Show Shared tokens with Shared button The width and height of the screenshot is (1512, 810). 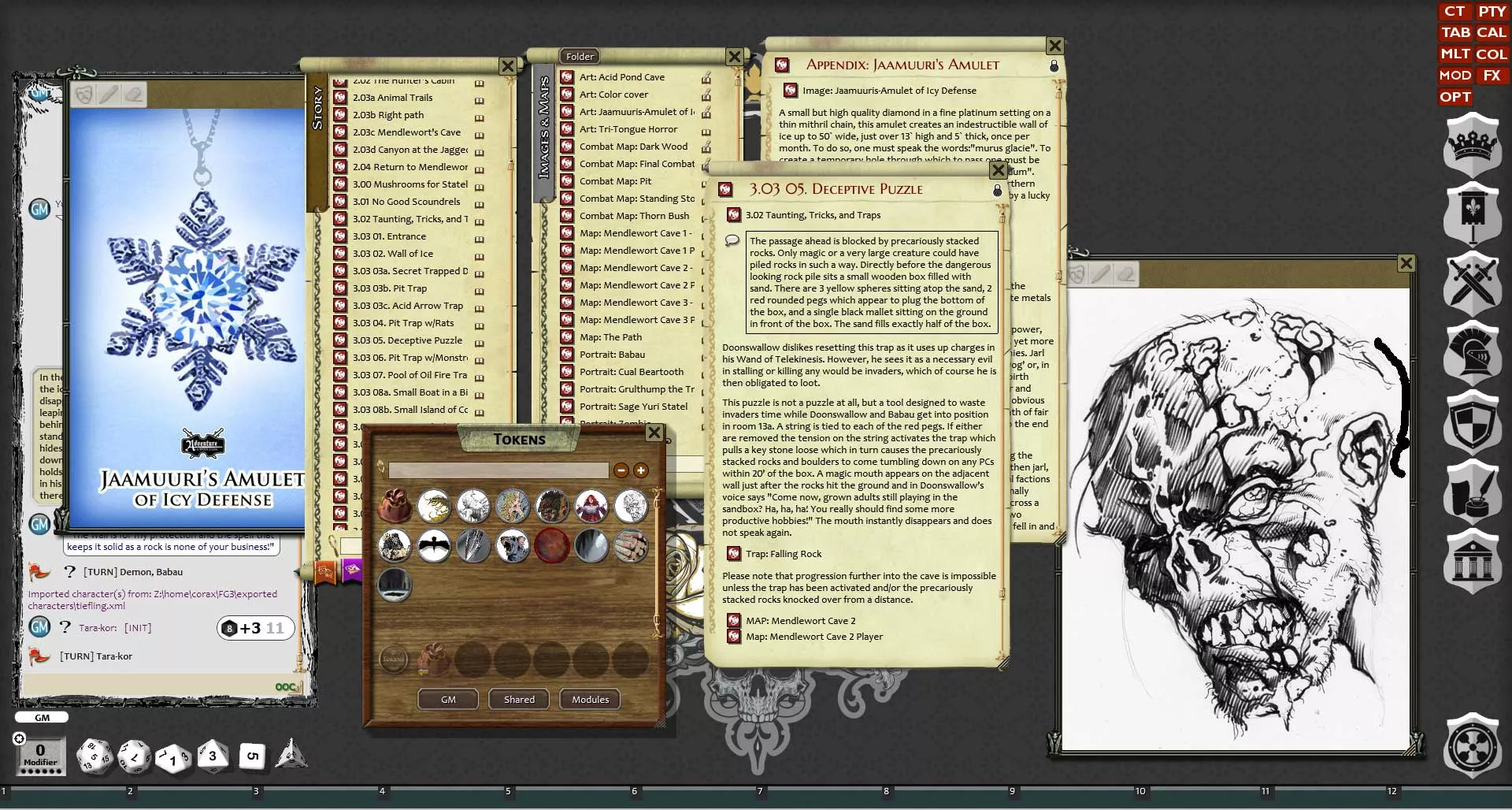[x=519, y=700]
